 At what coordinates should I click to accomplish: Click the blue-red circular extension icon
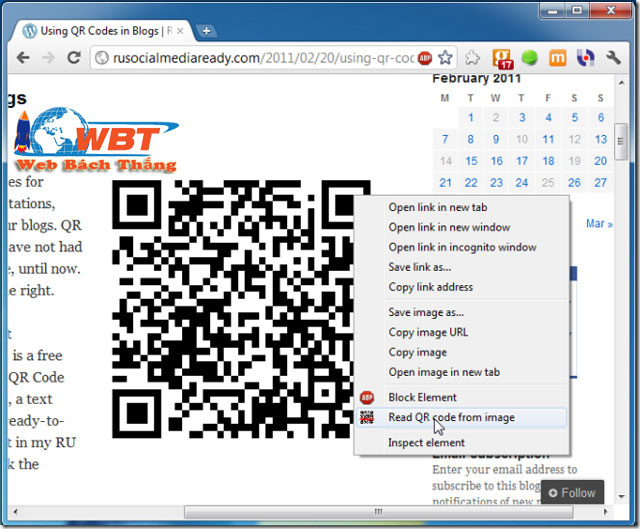(x=585, y=58)
